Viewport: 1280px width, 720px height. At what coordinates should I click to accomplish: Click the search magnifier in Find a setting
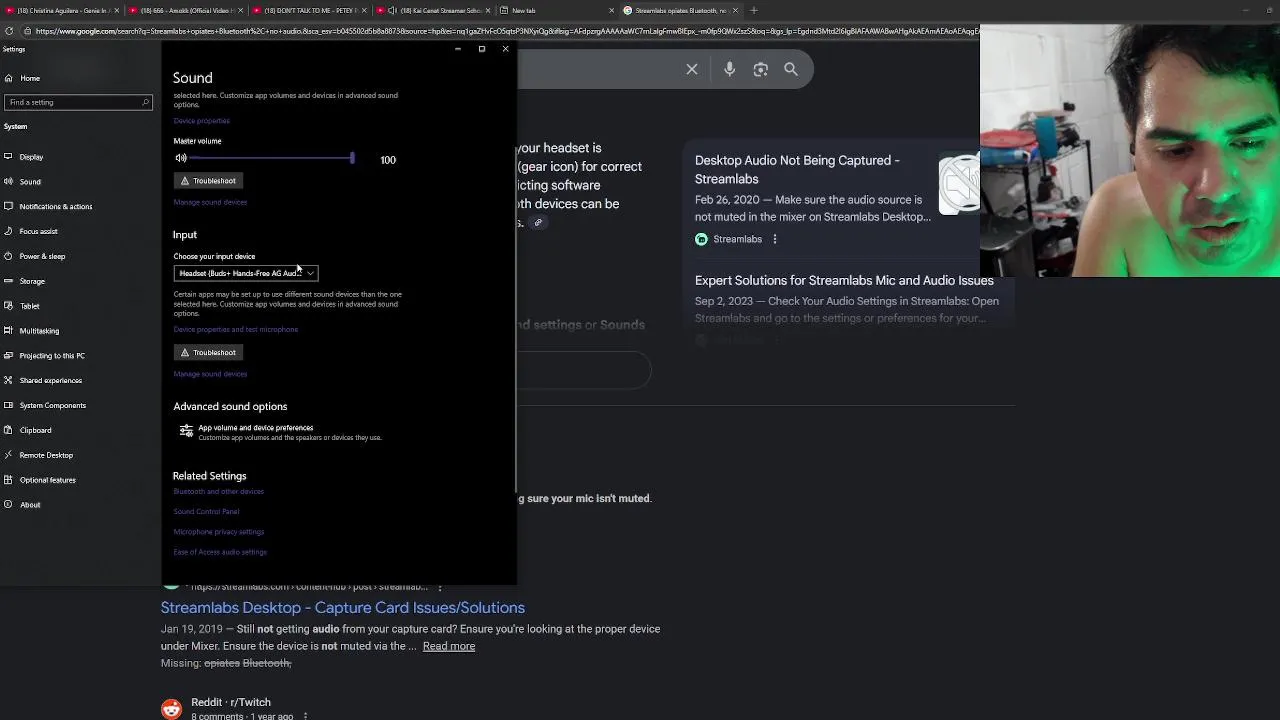pos(145,102)
